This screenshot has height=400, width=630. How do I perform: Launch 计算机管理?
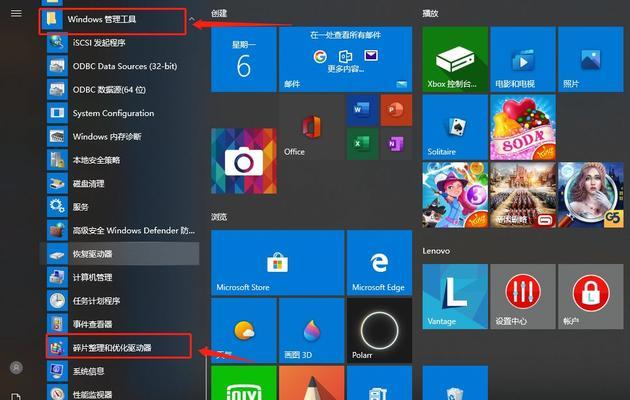tap(121, 277)
